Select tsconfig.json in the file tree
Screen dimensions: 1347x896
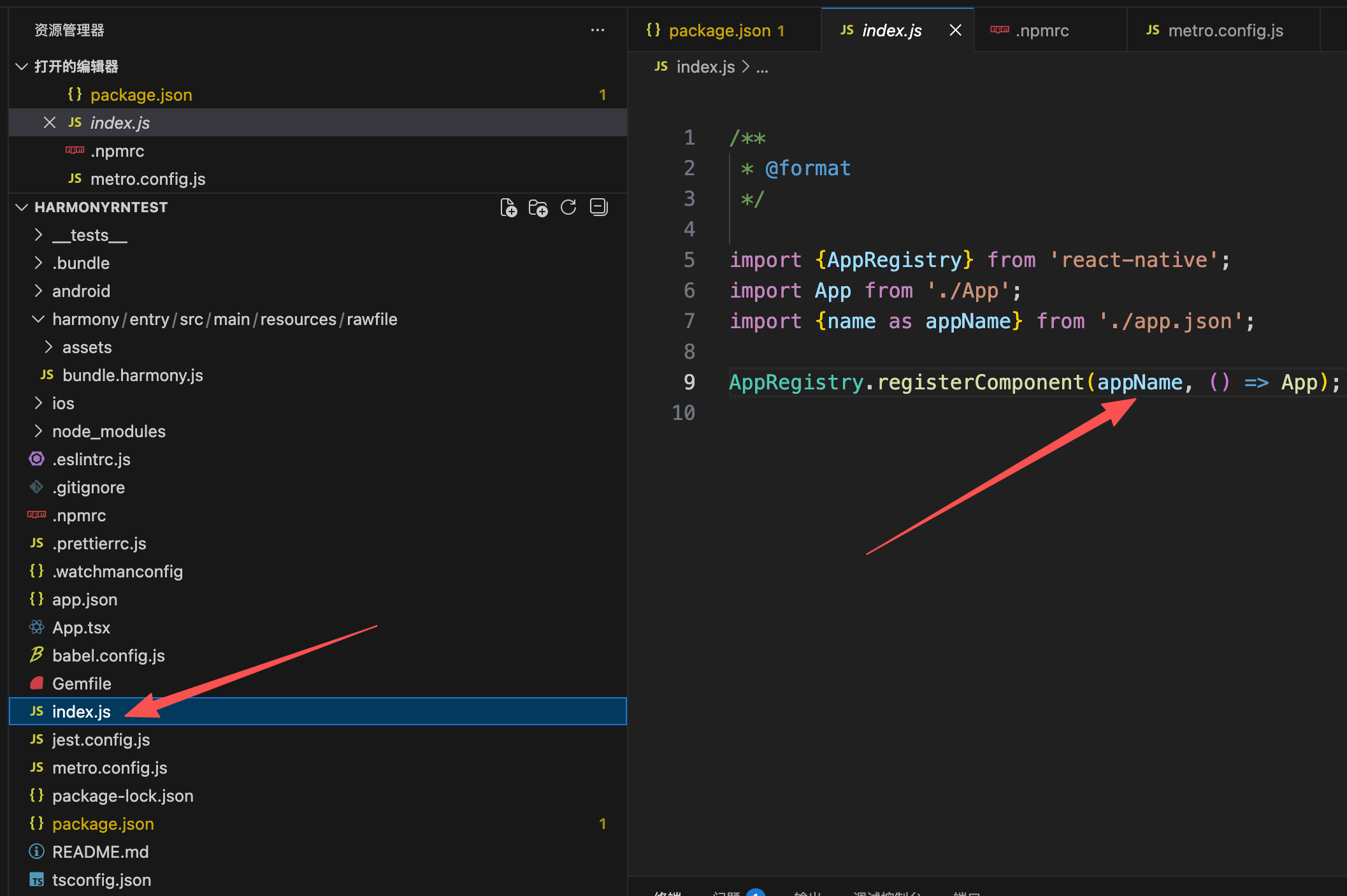pyautogui.click(x=101, y=880)
